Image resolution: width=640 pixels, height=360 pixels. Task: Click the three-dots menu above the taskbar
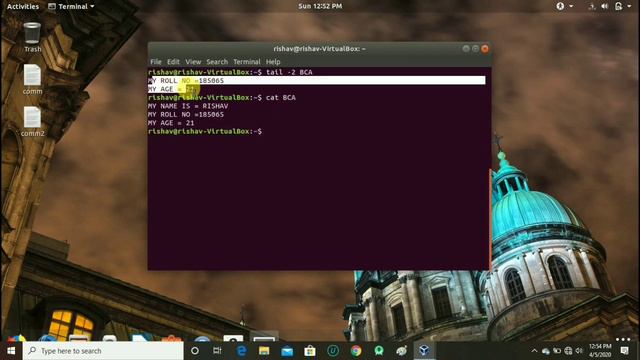[x=623, y=339]
